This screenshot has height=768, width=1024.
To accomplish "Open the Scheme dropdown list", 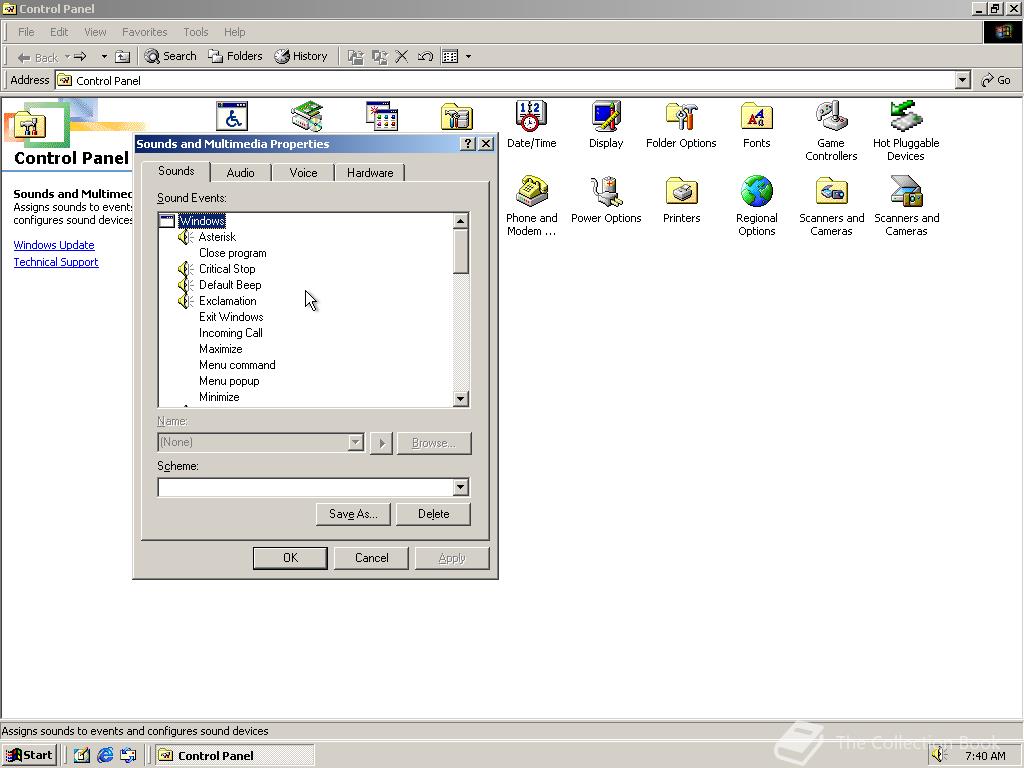I will (x=460, y=487).
